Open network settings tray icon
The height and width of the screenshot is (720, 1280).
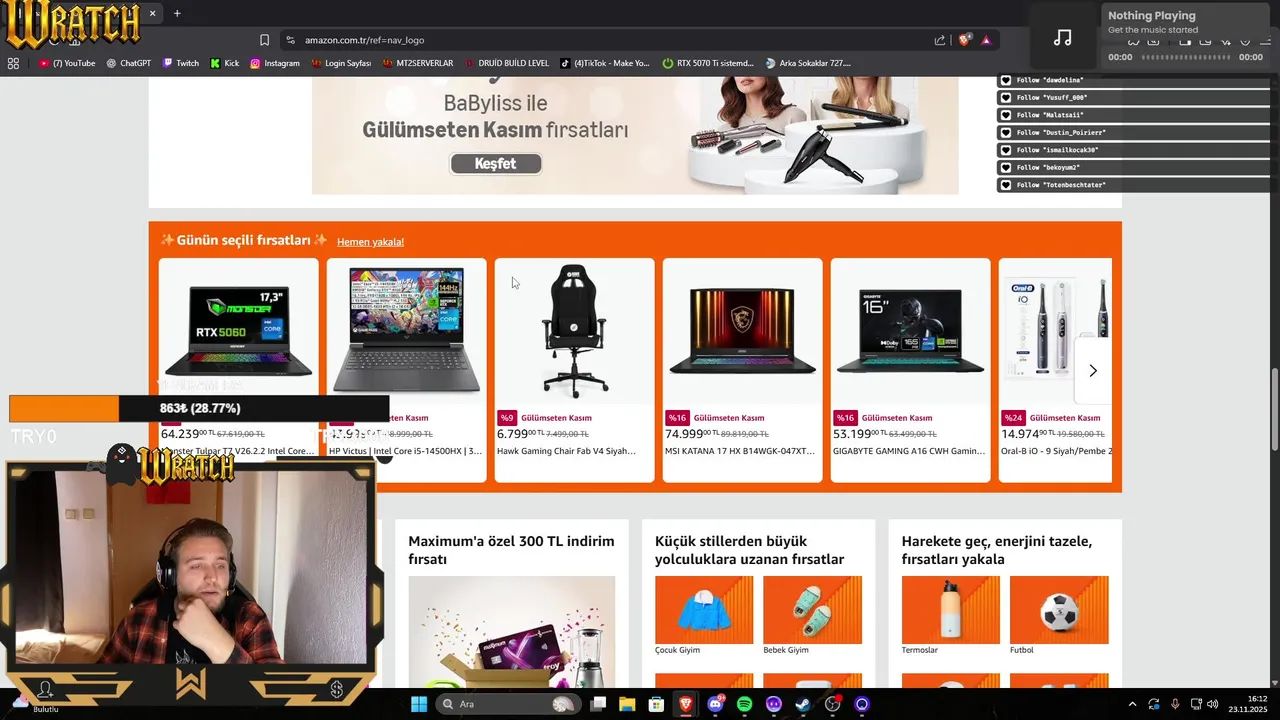[x=1197, y=704]
